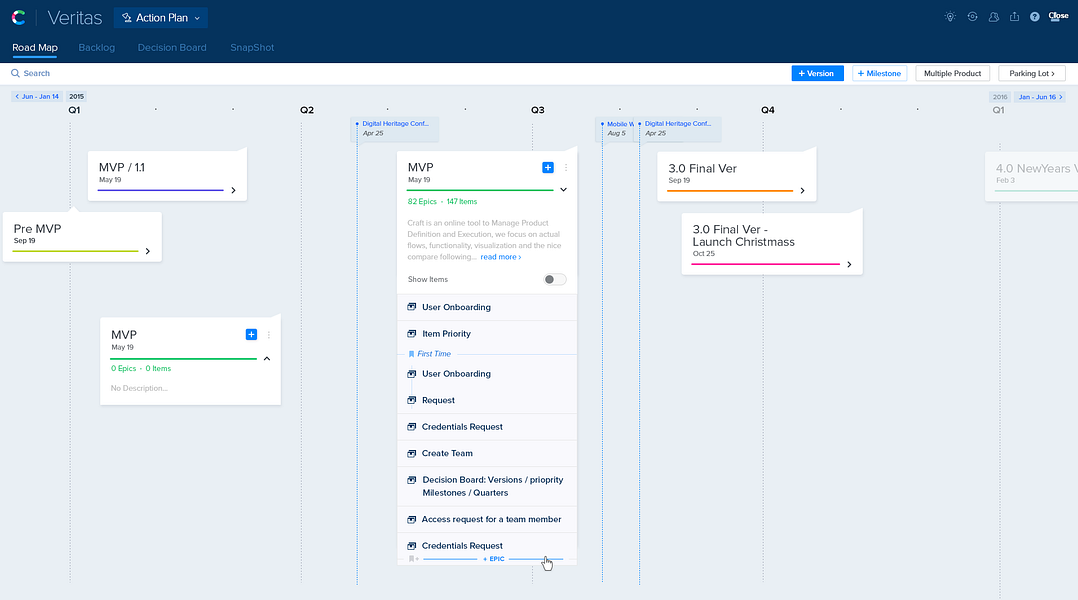Click the + Milestone button

pos(879,74)
